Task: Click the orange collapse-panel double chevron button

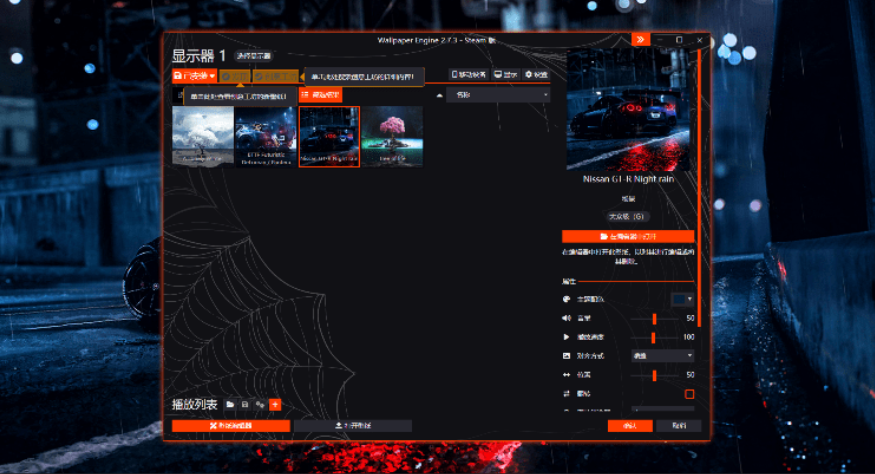Action: click(641, 40)
